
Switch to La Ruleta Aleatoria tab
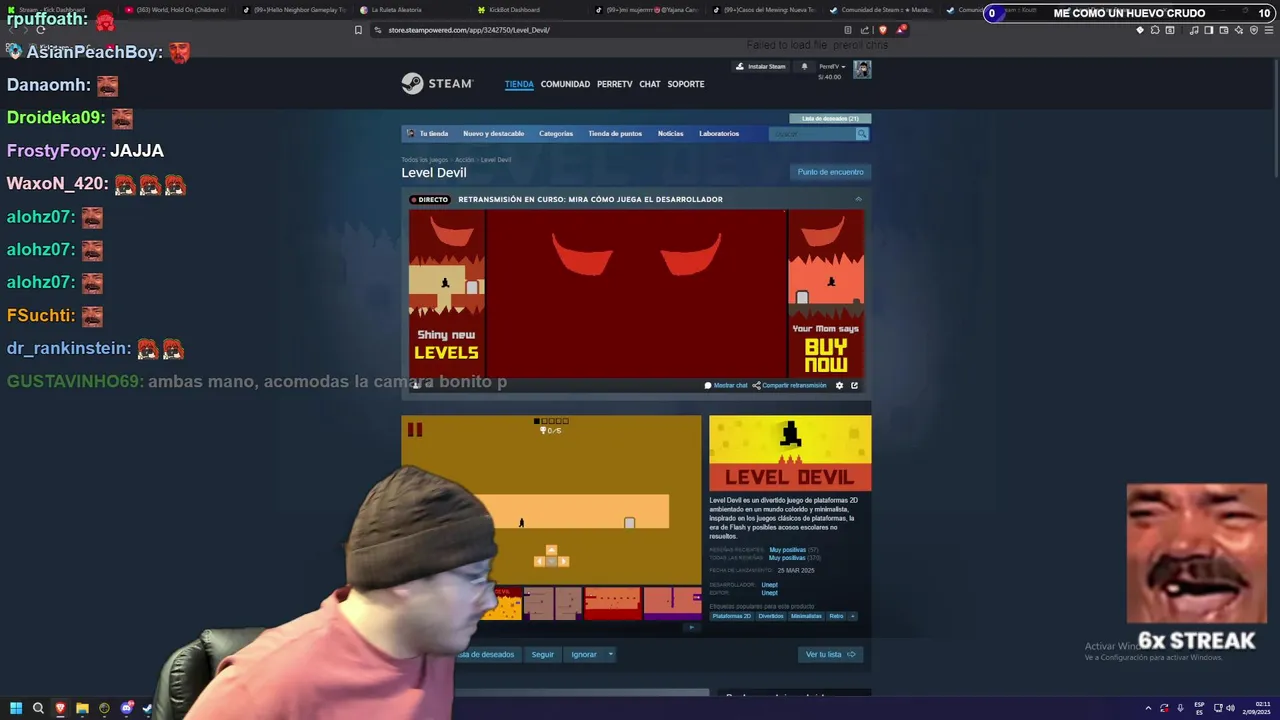coord(396,10)
